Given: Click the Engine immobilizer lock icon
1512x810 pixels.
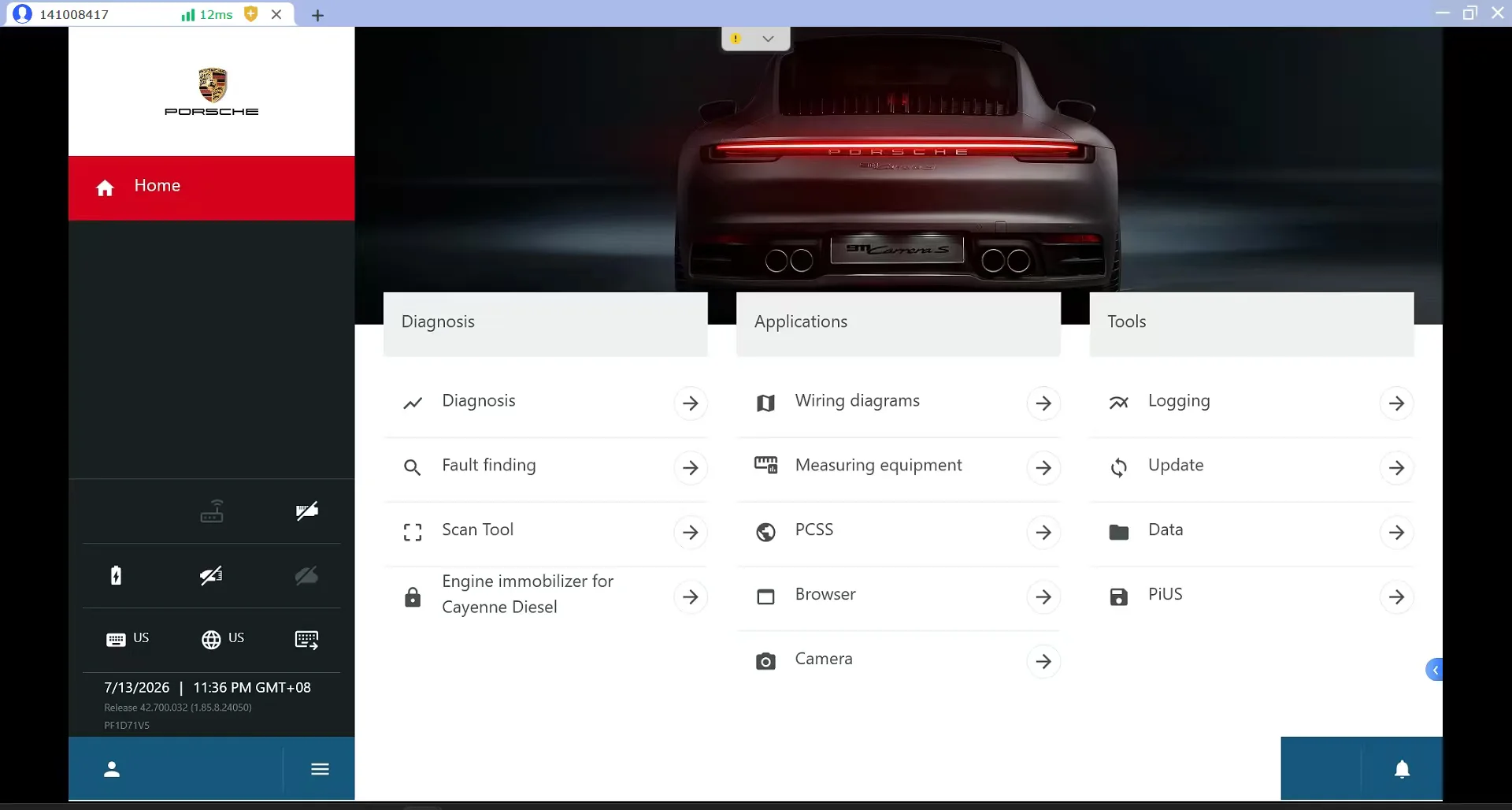Looking at the screenshot, I should [413, 596].
